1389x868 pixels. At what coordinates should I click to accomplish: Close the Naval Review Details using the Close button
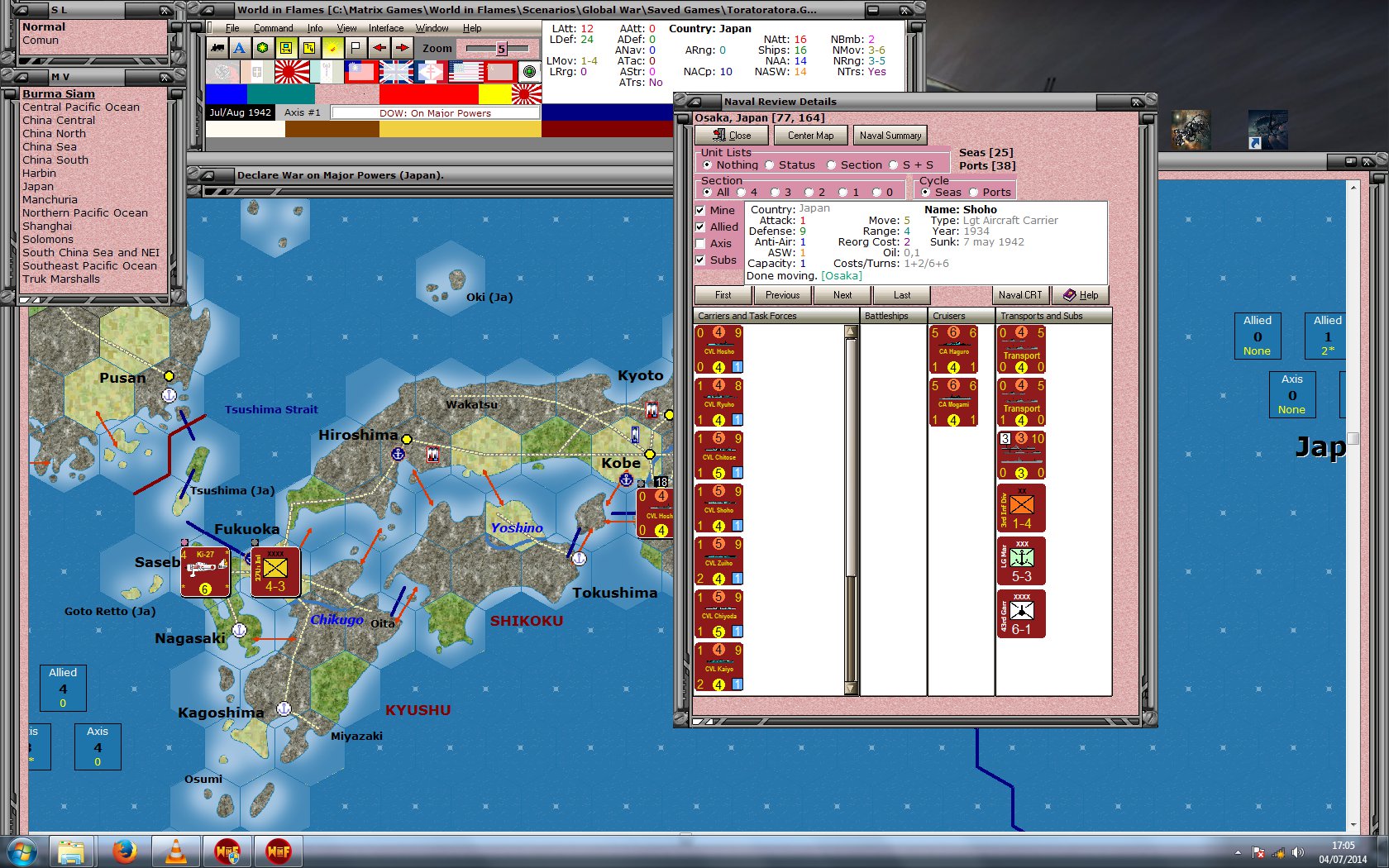point(732,136)
